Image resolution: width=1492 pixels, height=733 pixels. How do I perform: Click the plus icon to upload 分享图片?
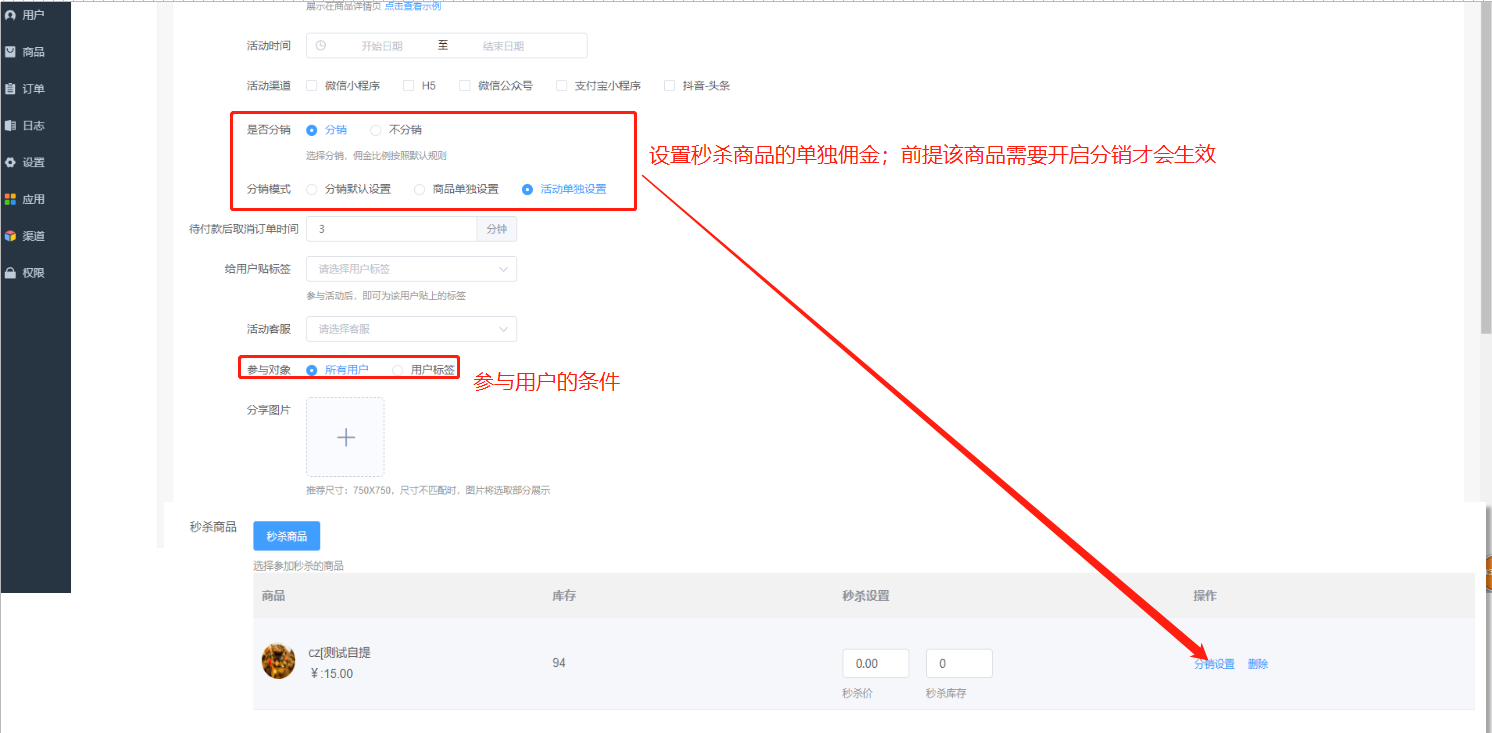tap(345, 437)
